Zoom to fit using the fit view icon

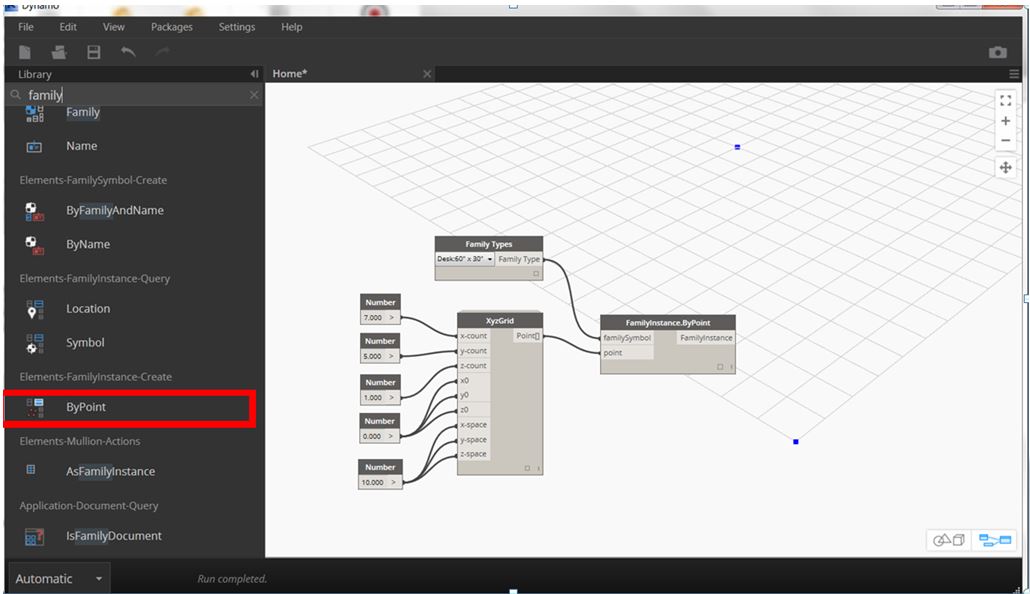click(1004, 100)
